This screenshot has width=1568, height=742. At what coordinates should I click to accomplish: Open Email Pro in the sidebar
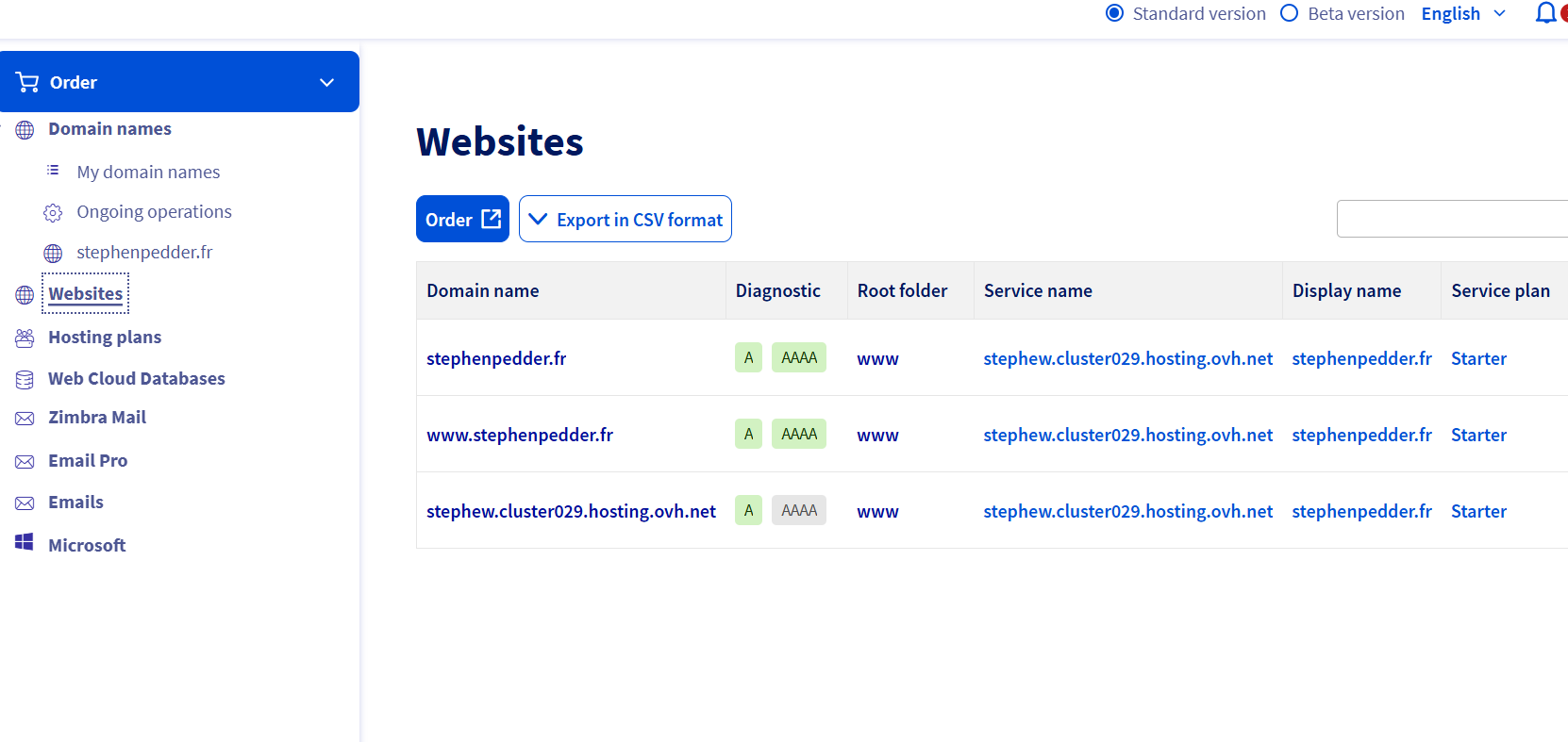(x=88, y=461)
